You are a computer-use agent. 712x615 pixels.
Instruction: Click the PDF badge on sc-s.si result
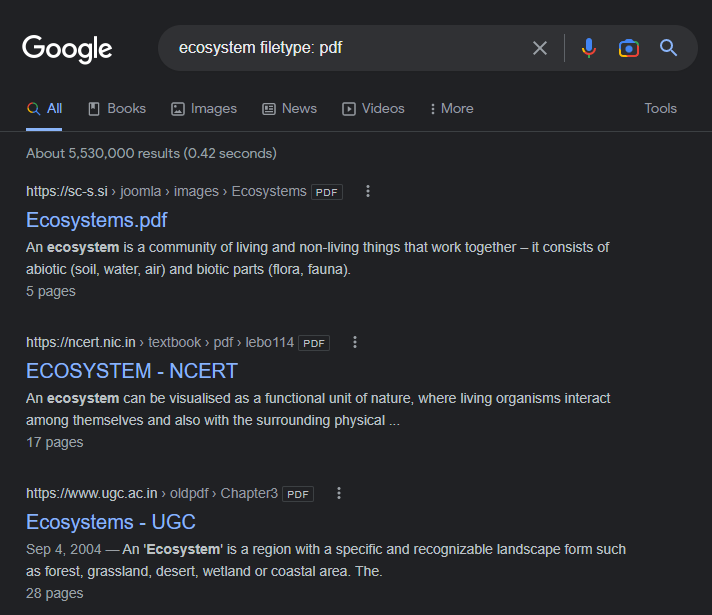(x=326, y=192)
